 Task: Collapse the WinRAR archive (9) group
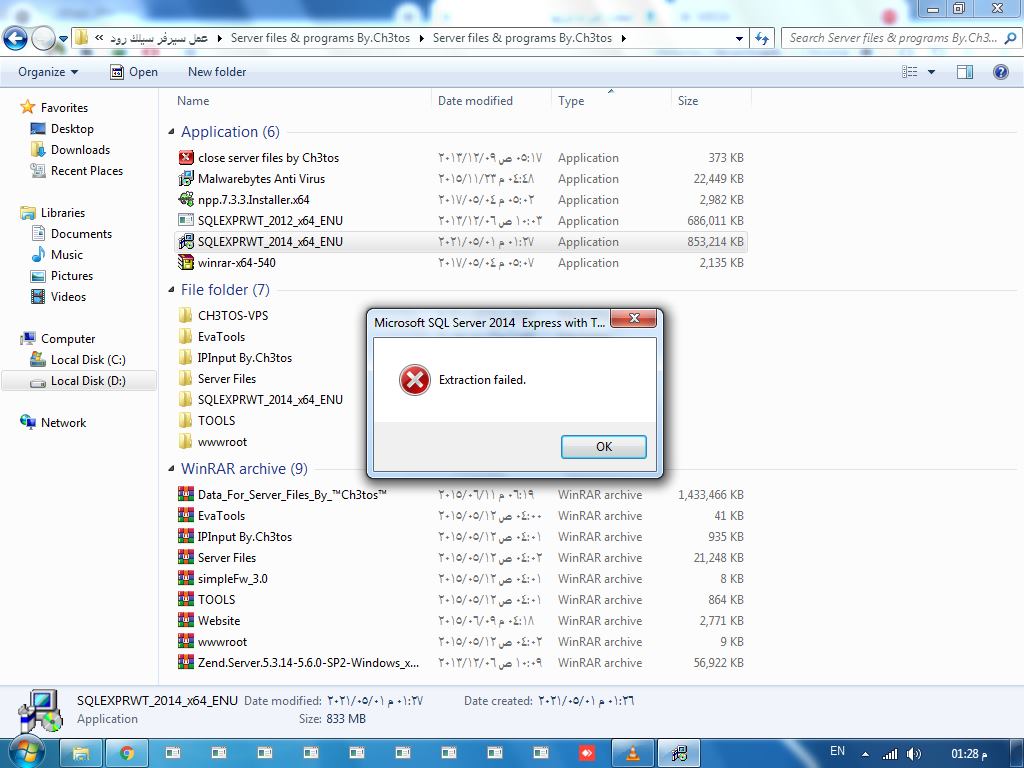coord(171,469)
